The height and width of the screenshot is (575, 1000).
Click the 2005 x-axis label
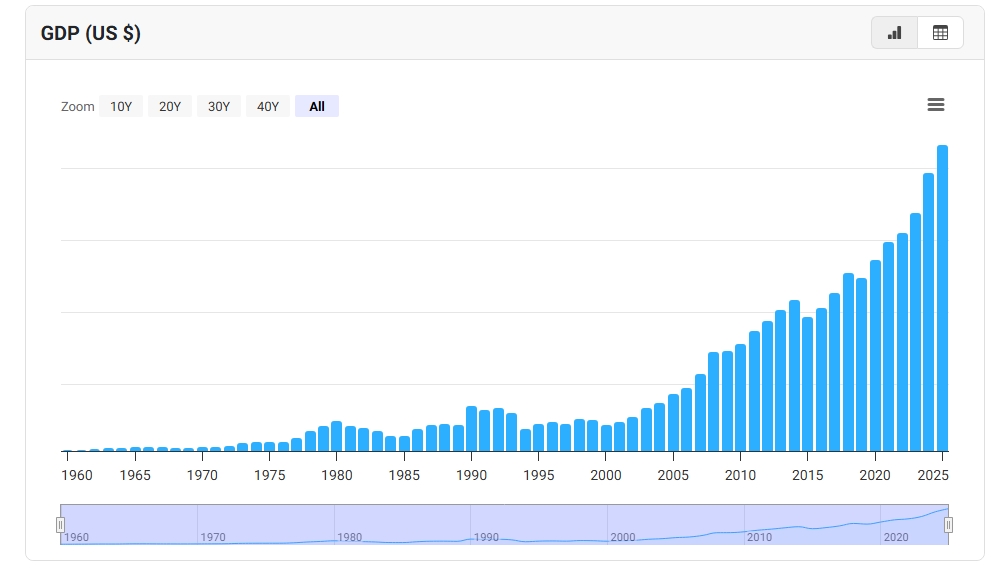673,475
